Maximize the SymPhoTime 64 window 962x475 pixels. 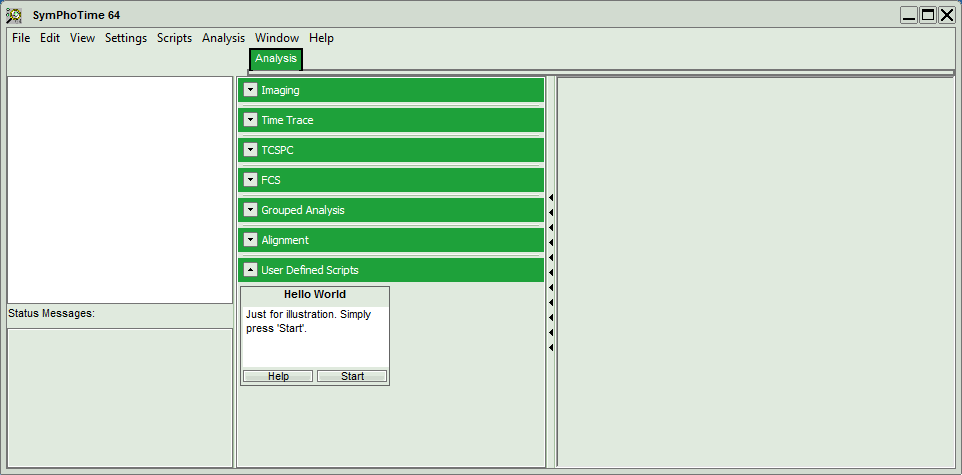point(928,15)
